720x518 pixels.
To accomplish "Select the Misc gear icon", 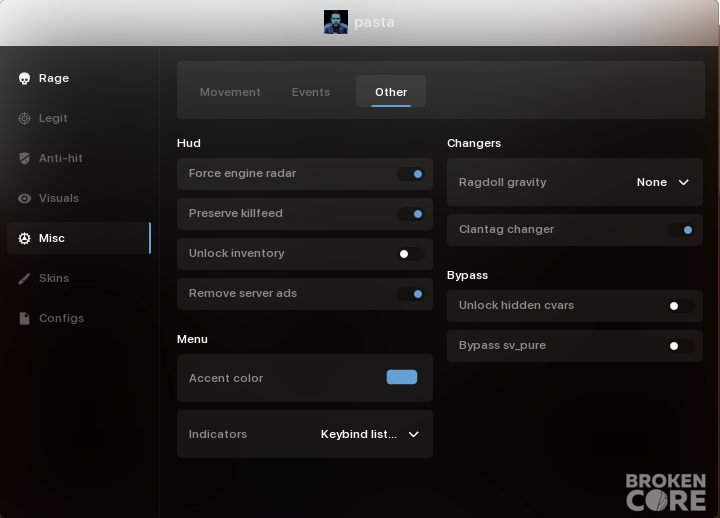I will click(x=24, y=238).
